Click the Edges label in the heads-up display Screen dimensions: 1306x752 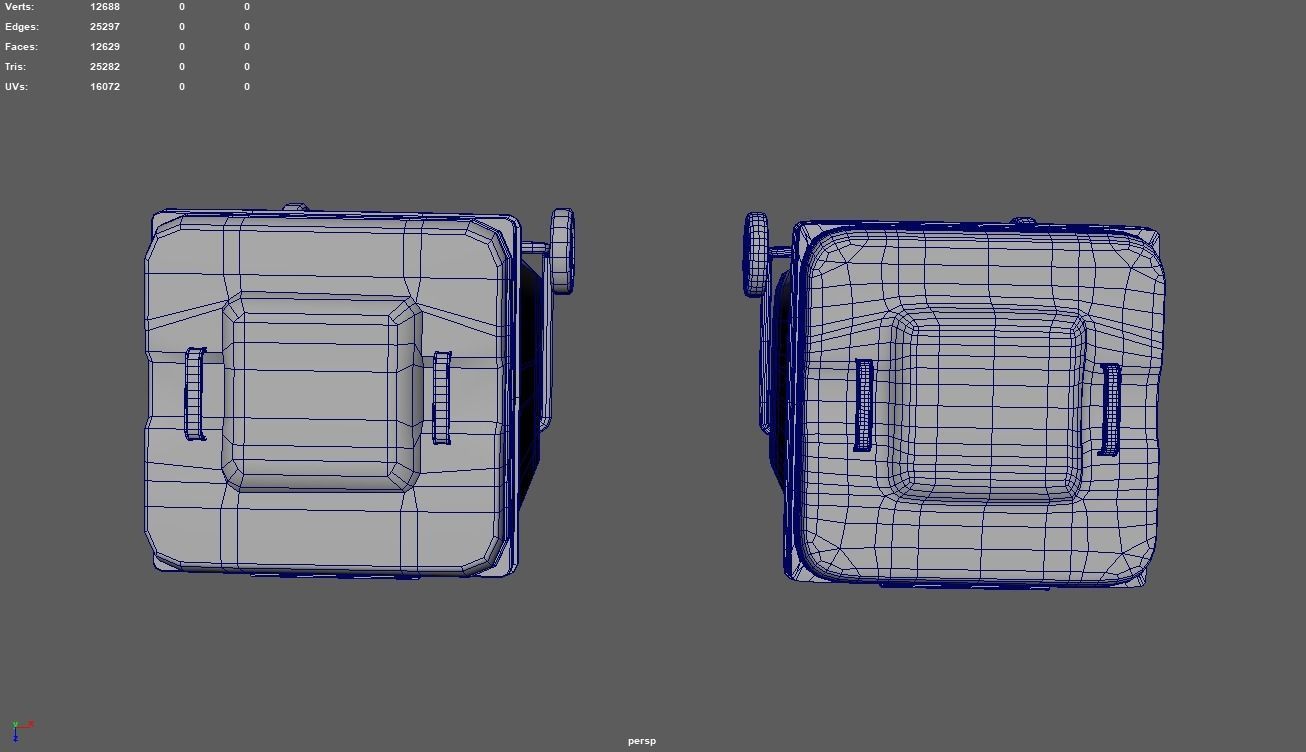click(20, 27)
